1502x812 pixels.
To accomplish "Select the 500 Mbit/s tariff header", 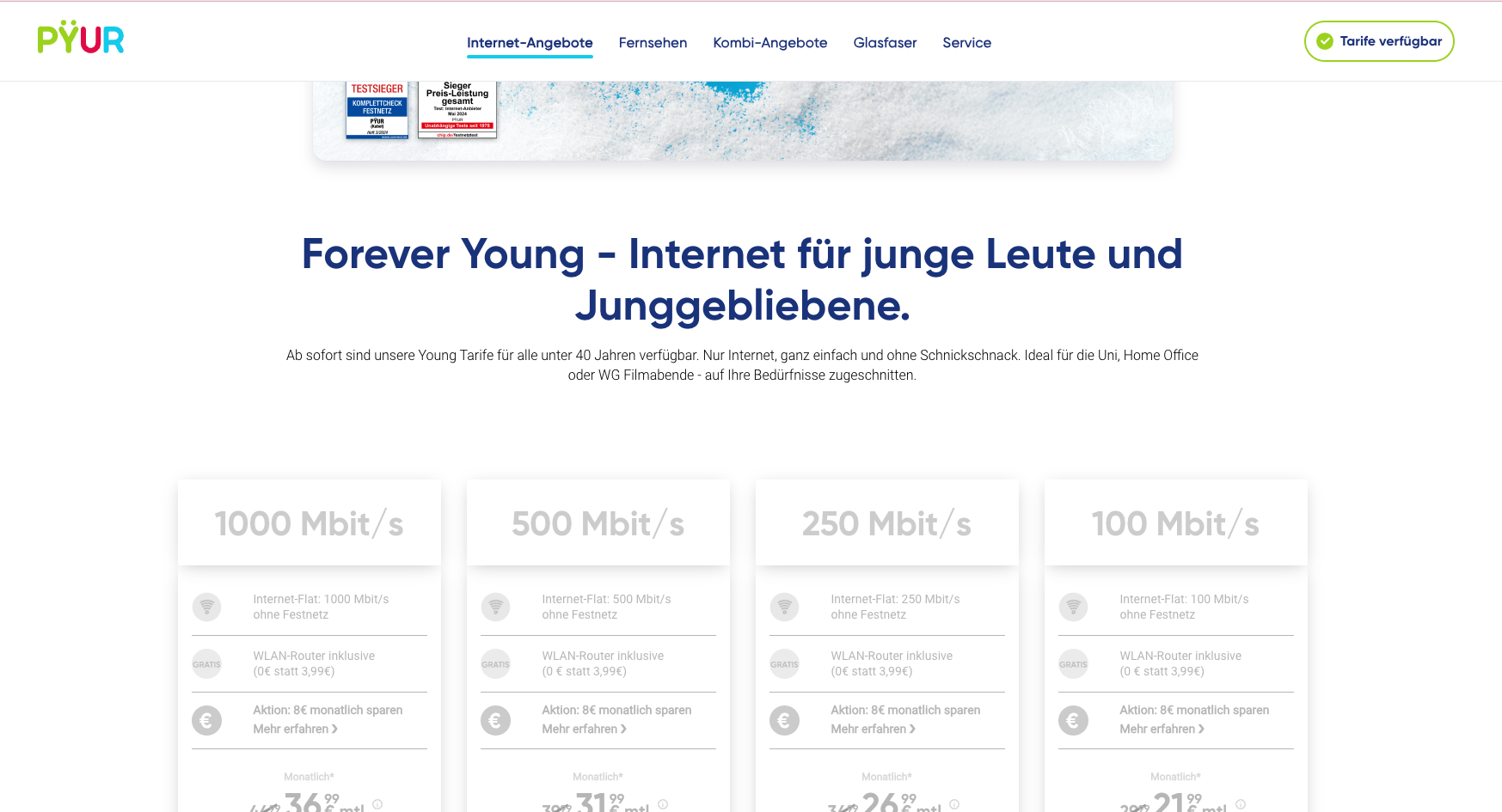I will [x=598, y=522].
